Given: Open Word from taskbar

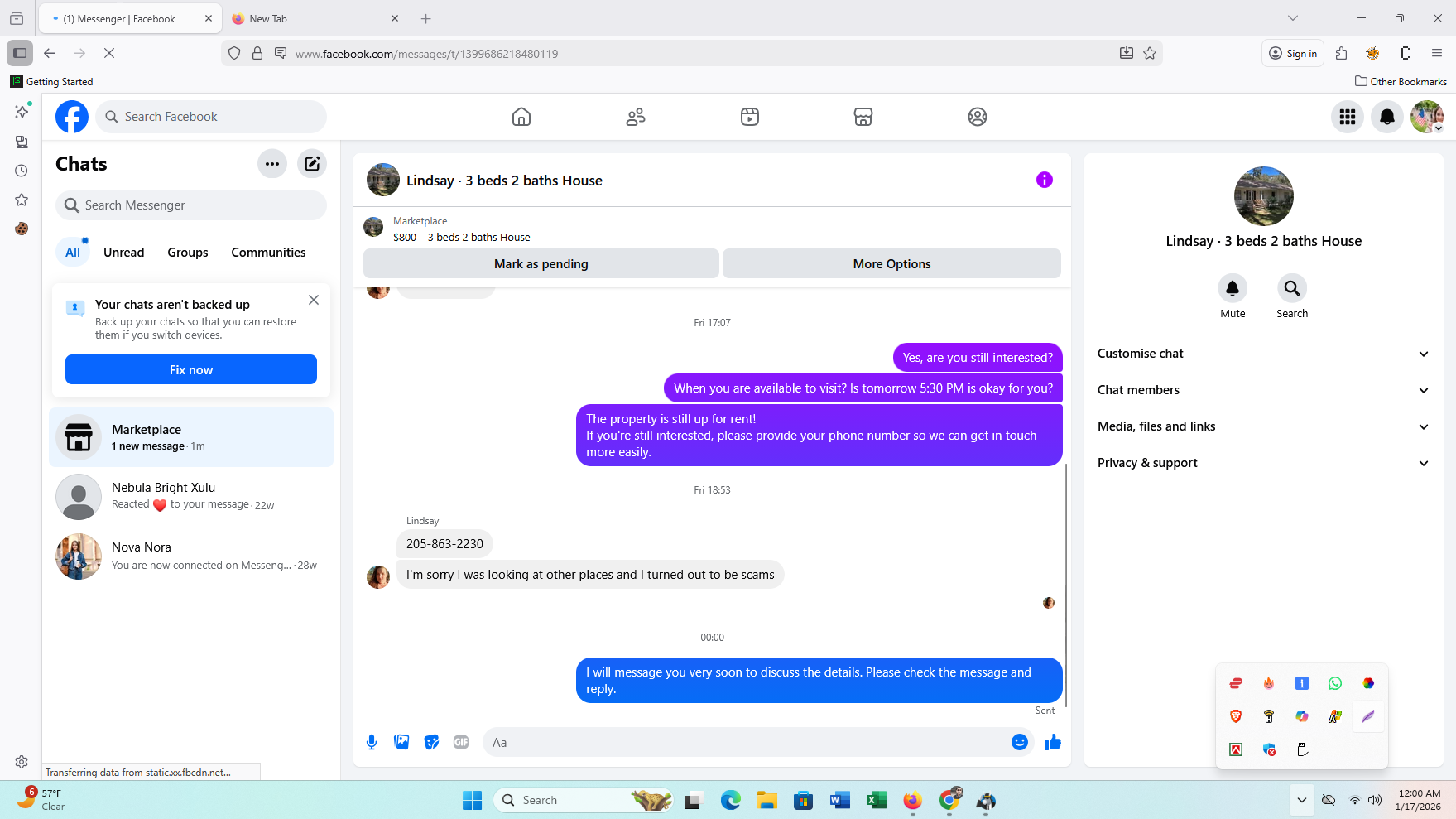Looking at the screenshot, I should point(839,800).
